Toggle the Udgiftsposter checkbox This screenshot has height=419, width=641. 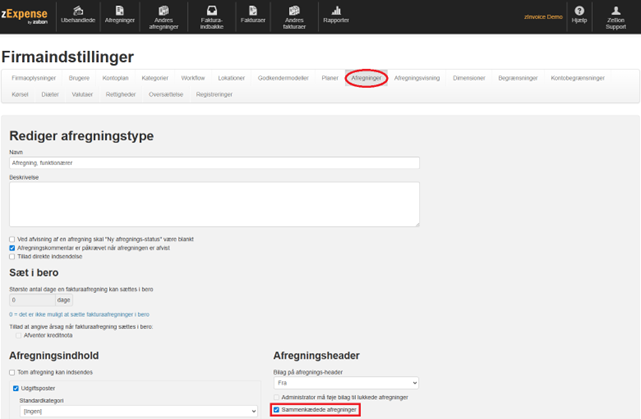[x=15, y=388]
